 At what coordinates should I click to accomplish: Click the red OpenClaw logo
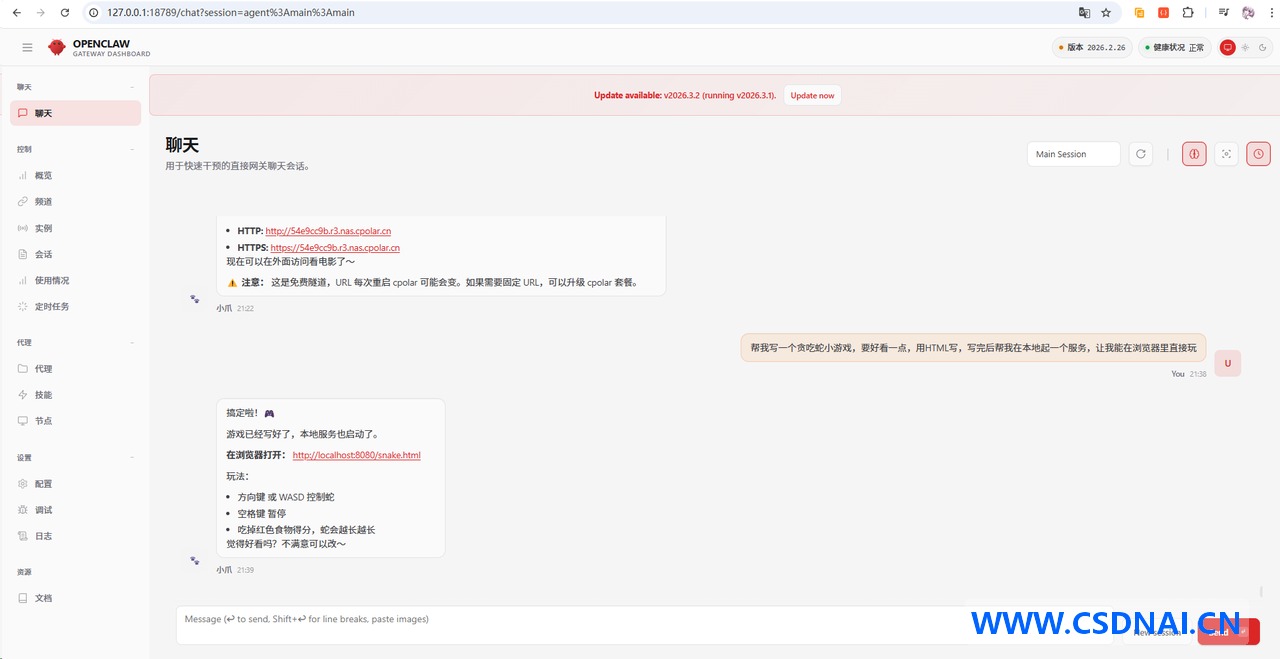coord(57,47)
